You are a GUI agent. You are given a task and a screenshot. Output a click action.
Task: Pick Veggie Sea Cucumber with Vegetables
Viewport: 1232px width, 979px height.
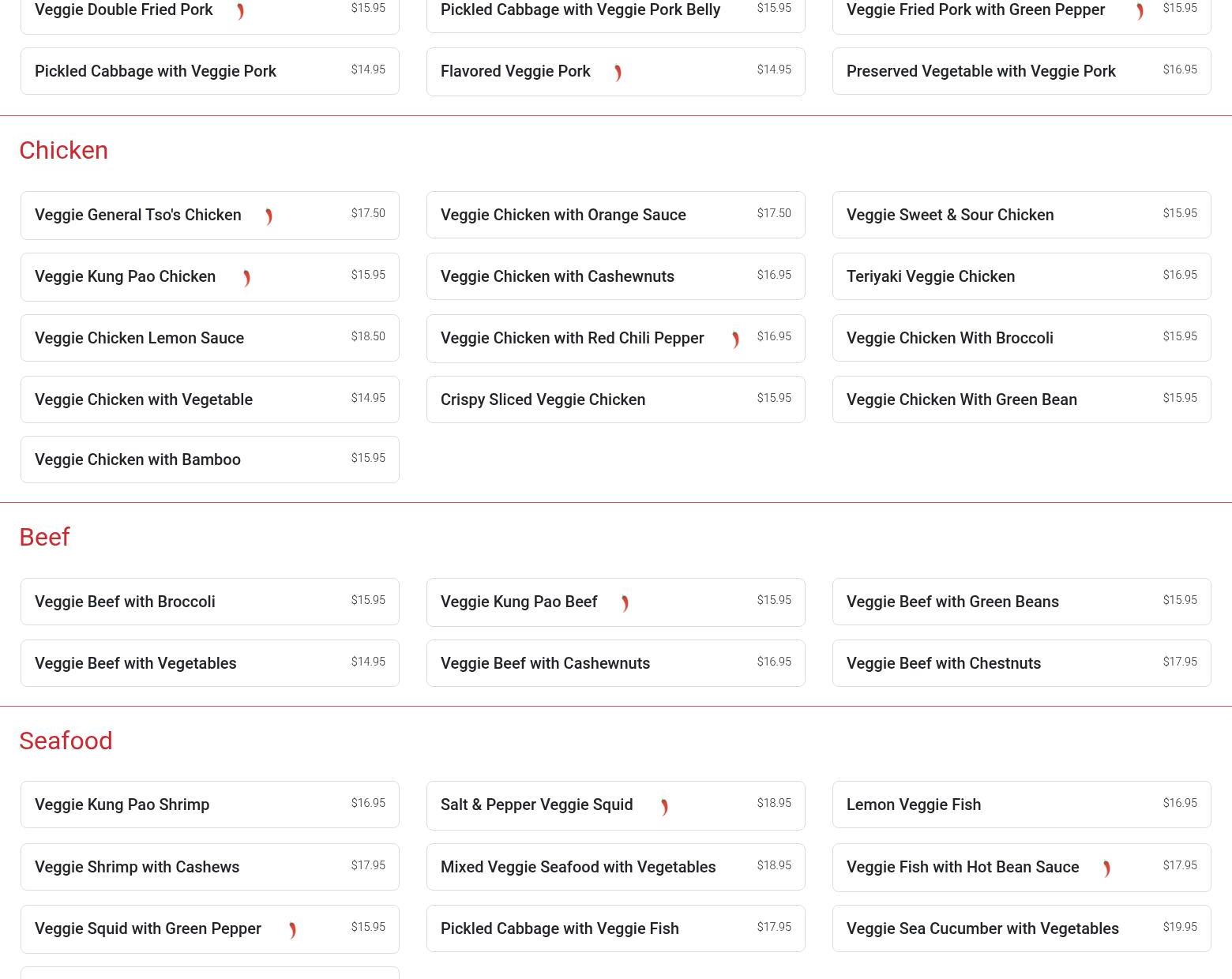[x=982, y=928]
